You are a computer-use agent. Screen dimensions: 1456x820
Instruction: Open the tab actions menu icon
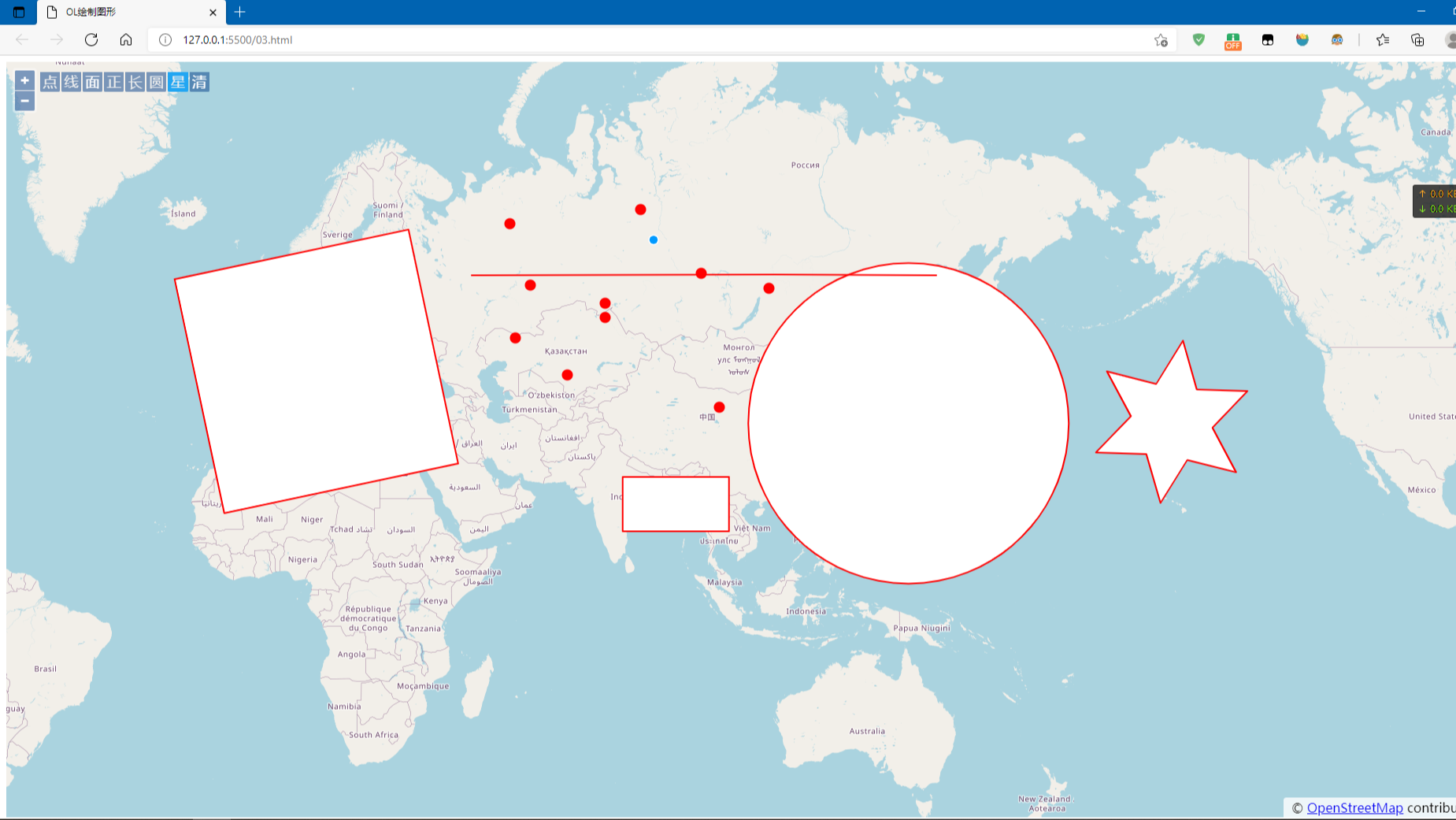point(19,12)
